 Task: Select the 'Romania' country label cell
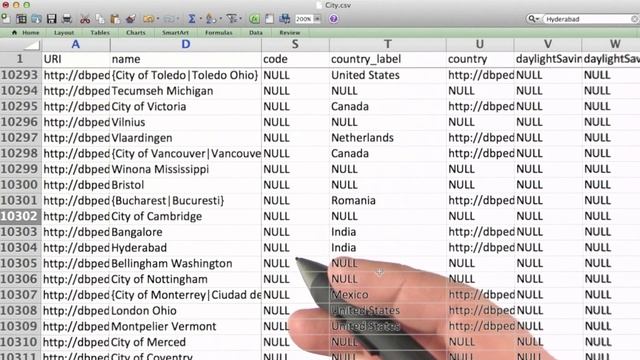(x=388, y=200)
